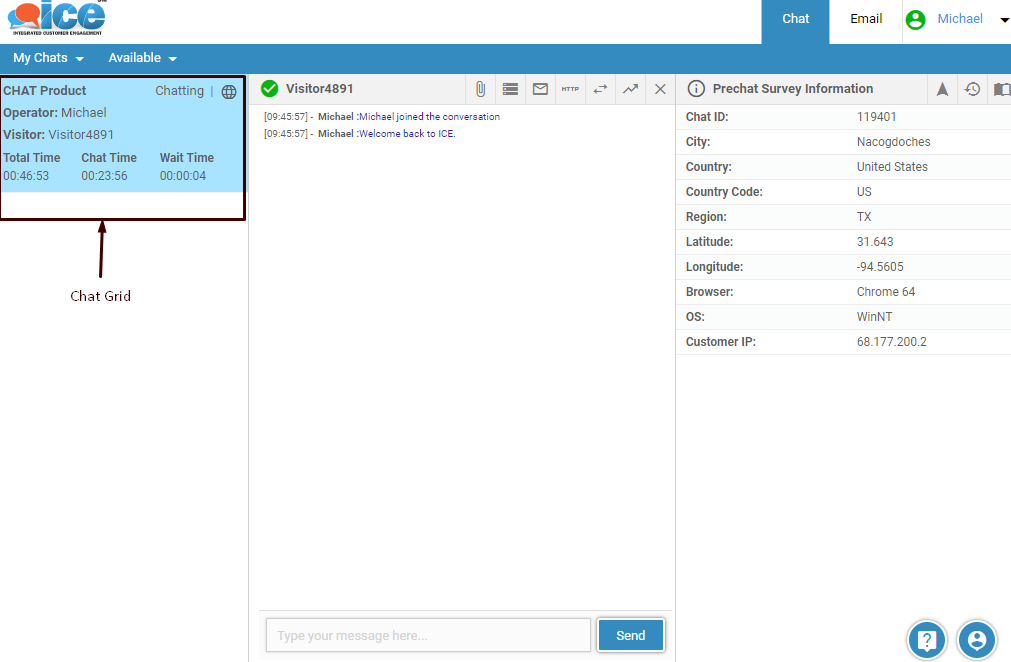Close the Visitor4891 chat with X

pyautogui.click(x=660, y=89)
